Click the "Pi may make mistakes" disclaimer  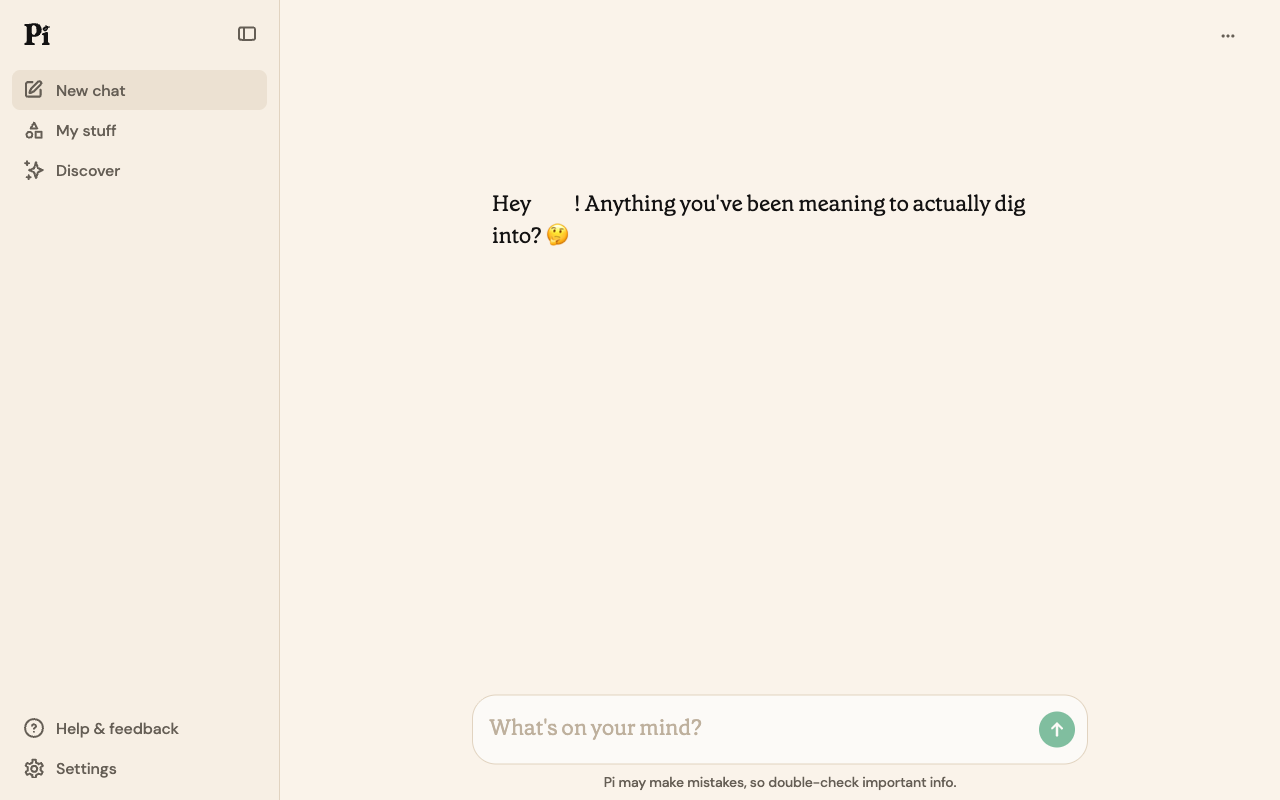[780, 782]
